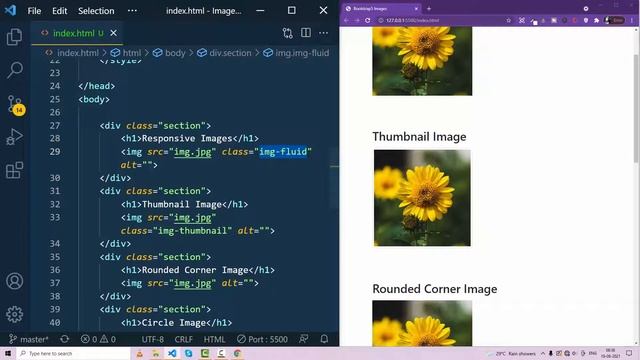This screenshot has height=360, width=640.
Task: Reload the page in the browser
Action: (x=368, y=20)
